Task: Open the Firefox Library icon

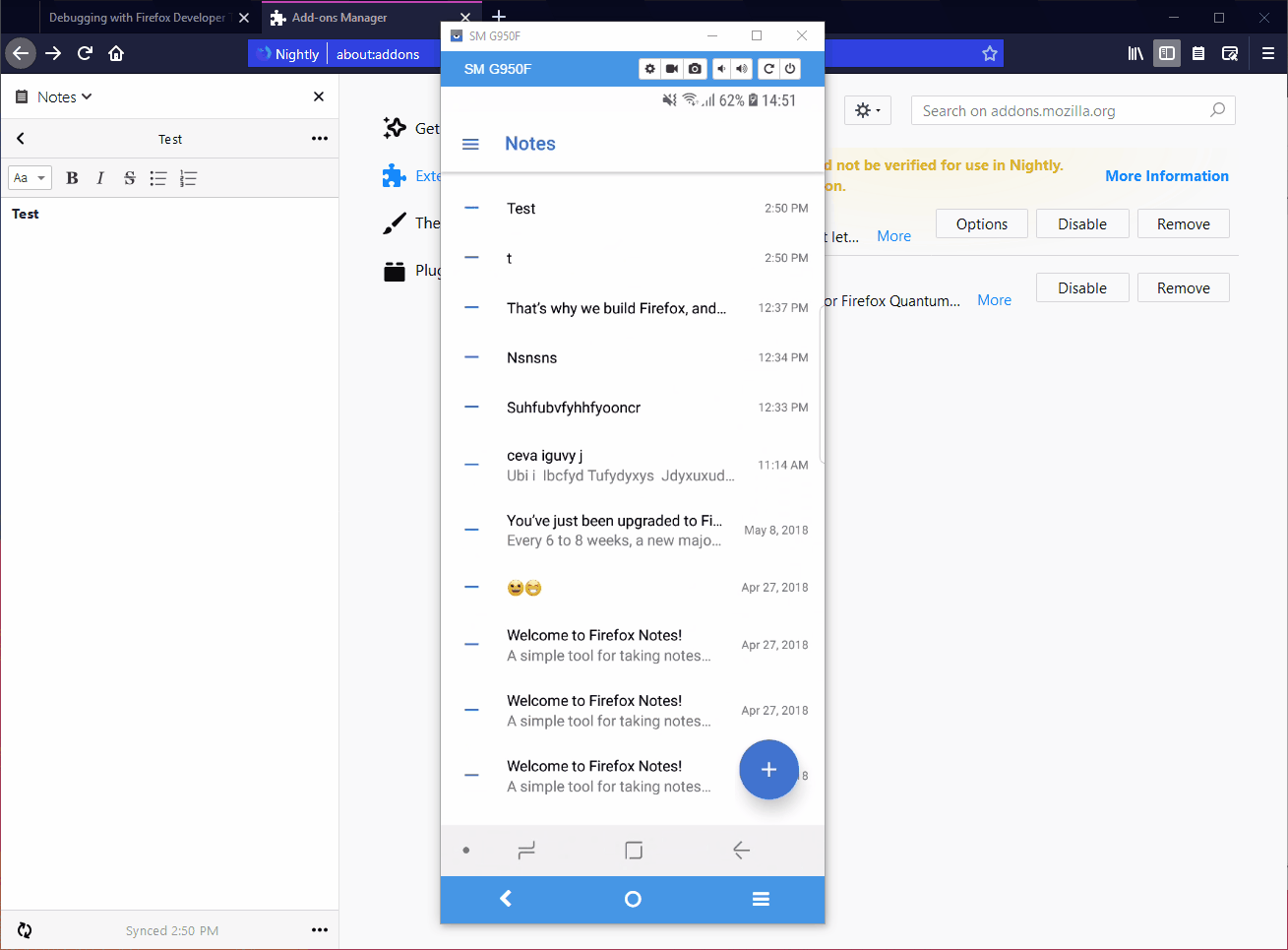Action: [1135, 53]
